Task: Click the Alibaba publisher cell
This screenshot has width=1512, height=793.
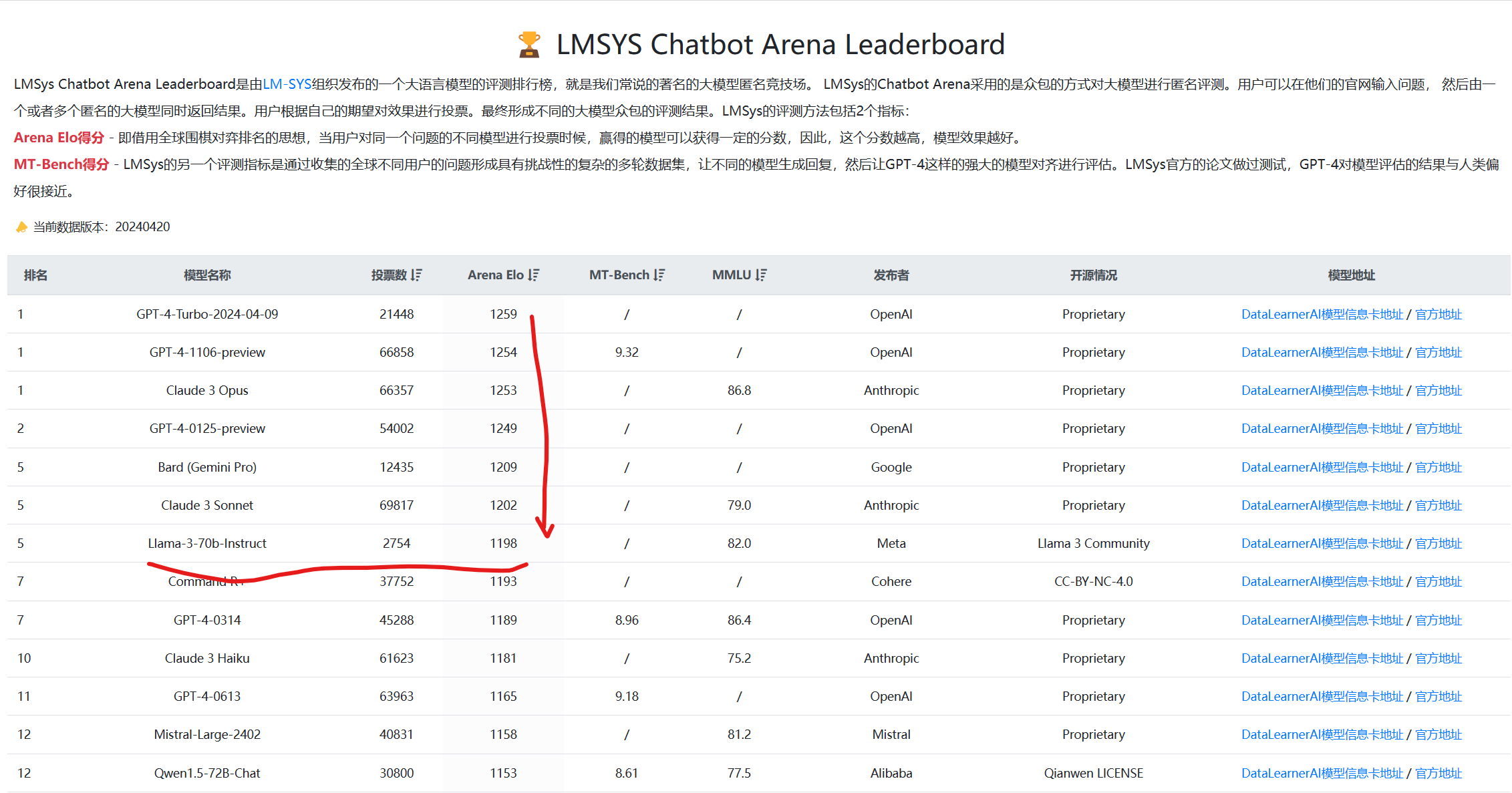Action: coord(891,773)
